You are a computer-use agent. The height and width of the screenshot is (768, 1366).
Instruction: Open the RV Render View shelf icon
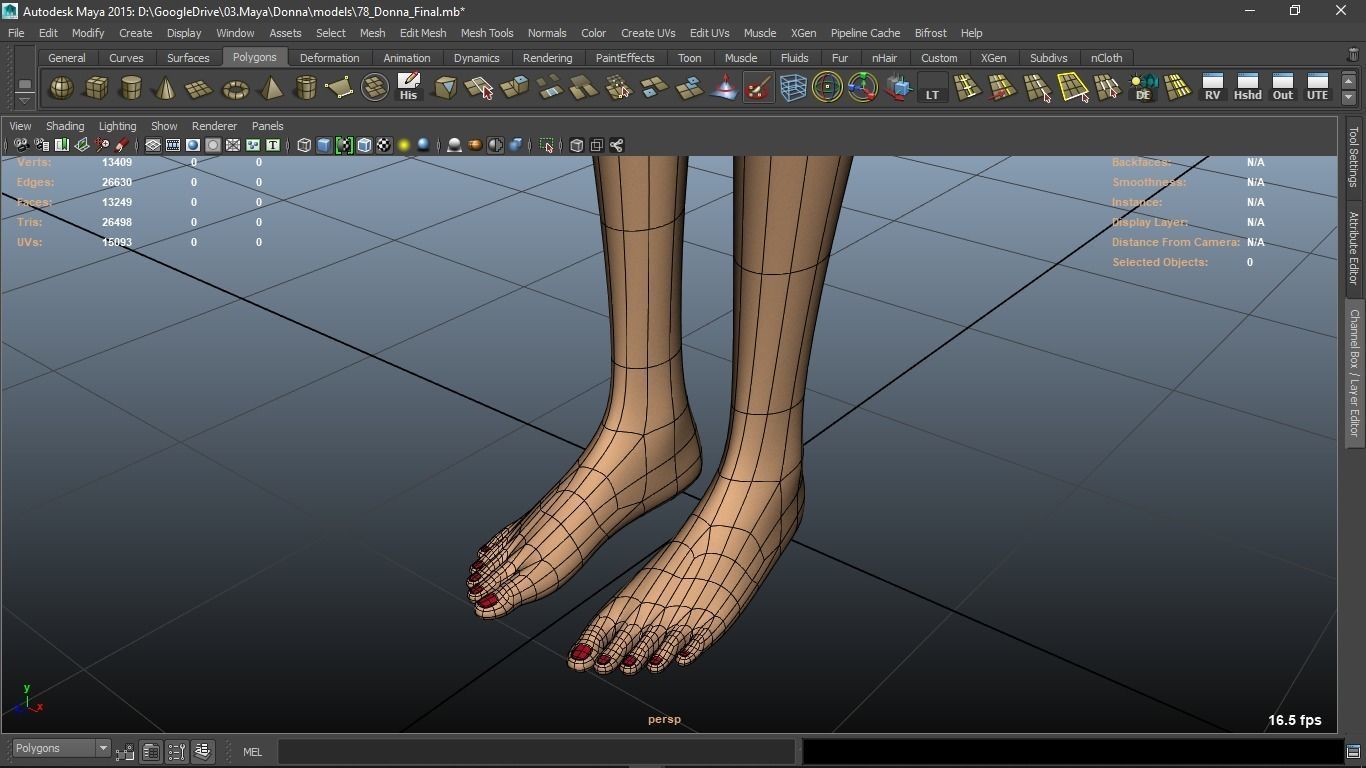[x=1212, y=88]
